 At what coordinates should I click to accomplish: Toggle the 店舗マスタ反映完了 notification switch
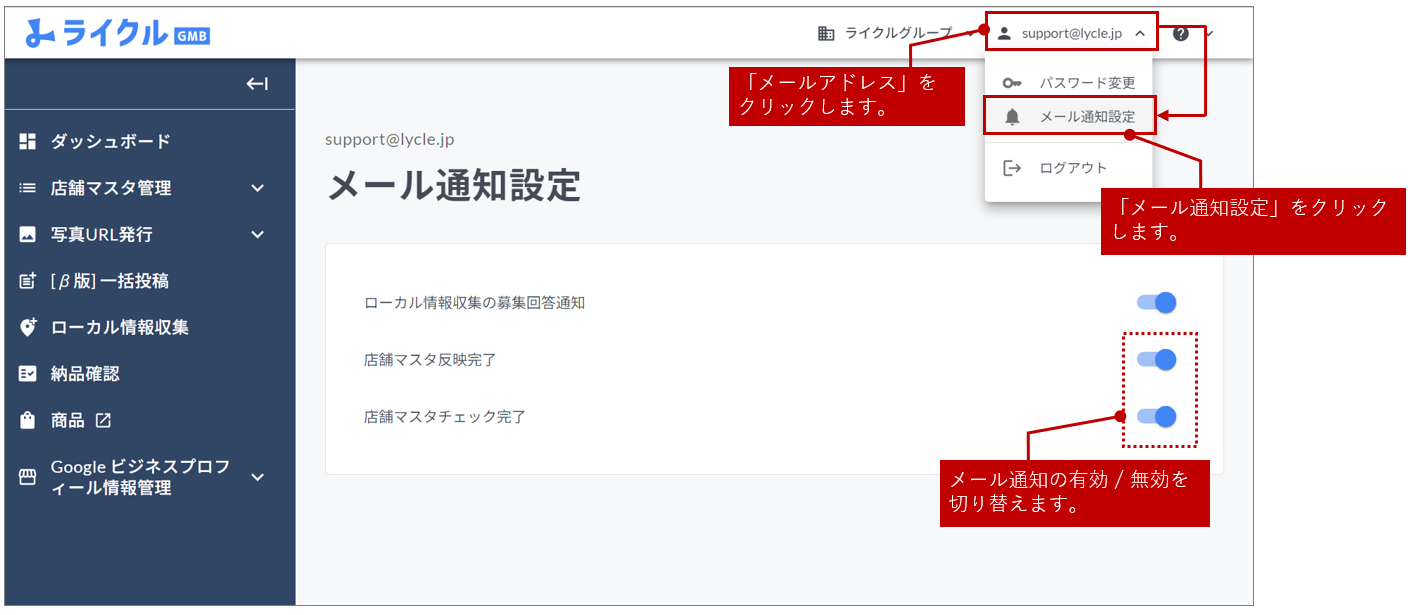click(1157, 360)
